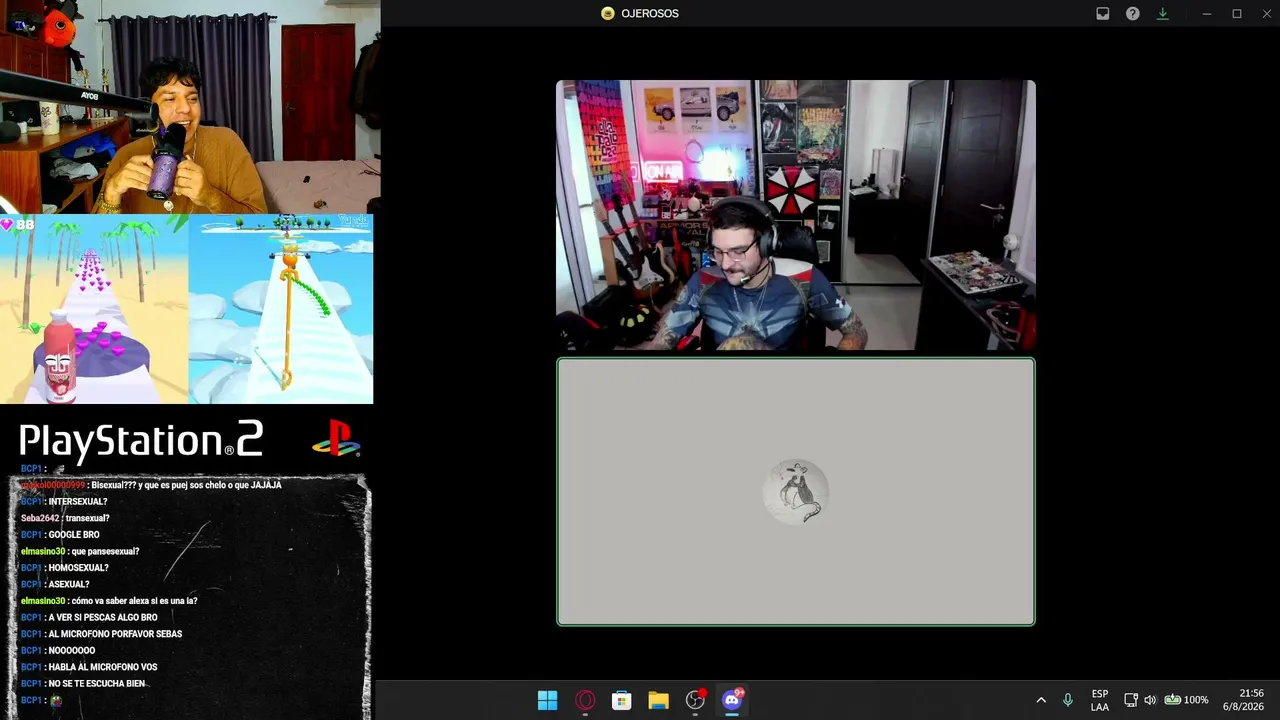Click the heart counter showing 88
This screenshot has width=1280, height=720.
[x=18, y=225]
